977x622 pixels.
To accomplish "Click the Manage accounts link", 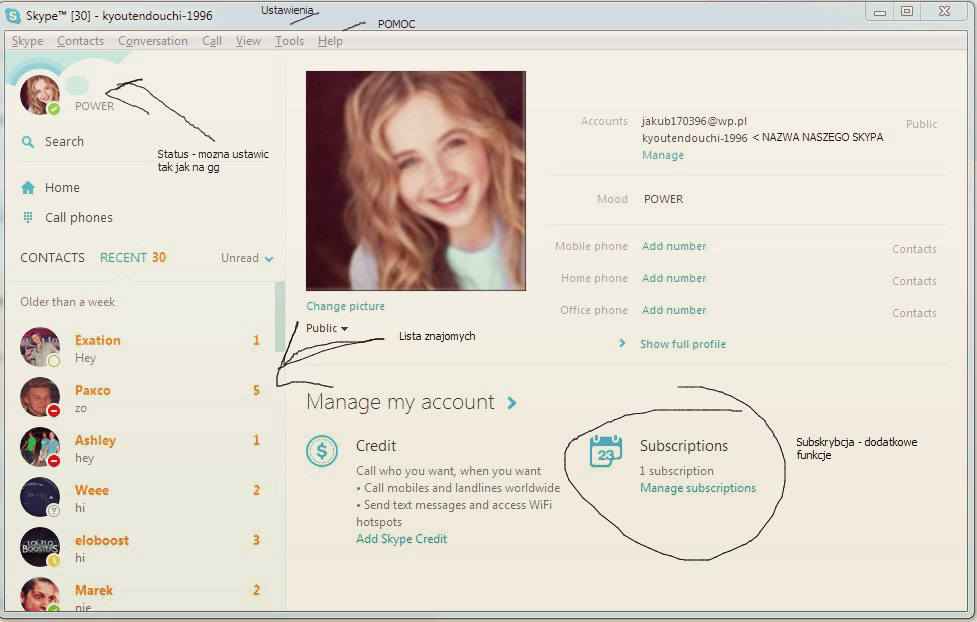I will 663,155.
